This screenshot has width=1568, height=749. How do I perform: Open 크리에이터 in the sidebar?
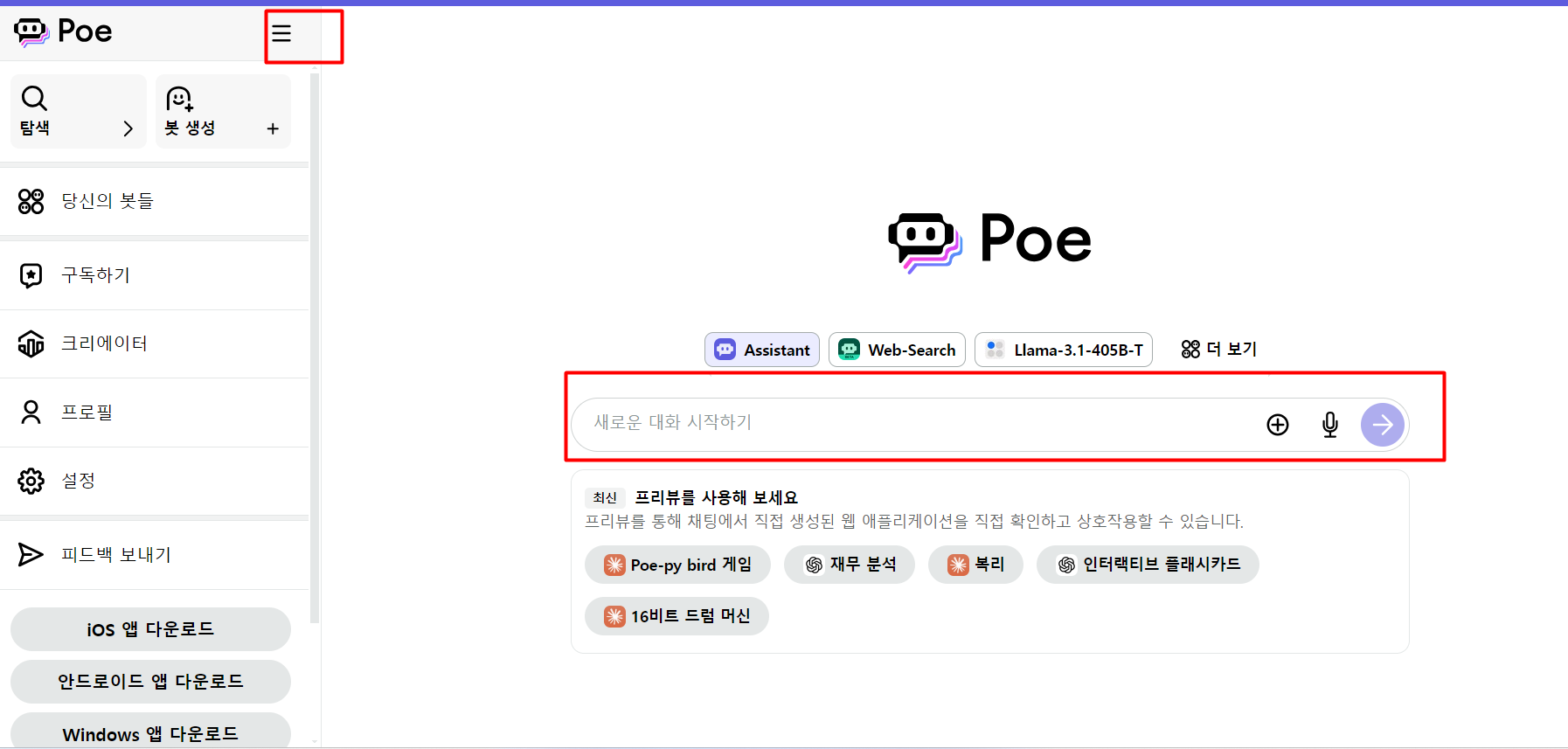[155, 343]
